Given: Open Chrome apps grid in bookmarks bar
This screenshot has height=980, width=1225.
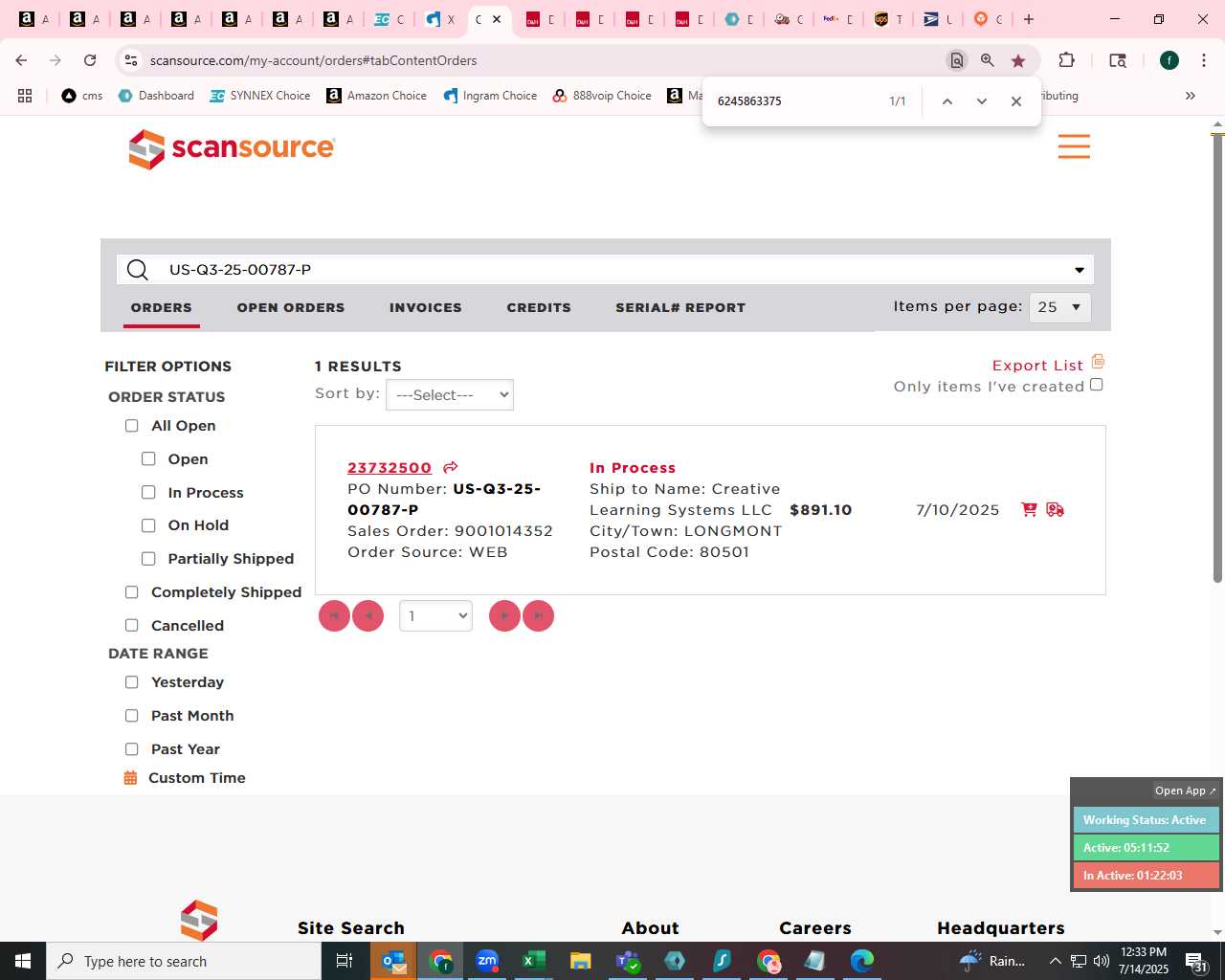Looking at the screenshot, I should (25, 96).
